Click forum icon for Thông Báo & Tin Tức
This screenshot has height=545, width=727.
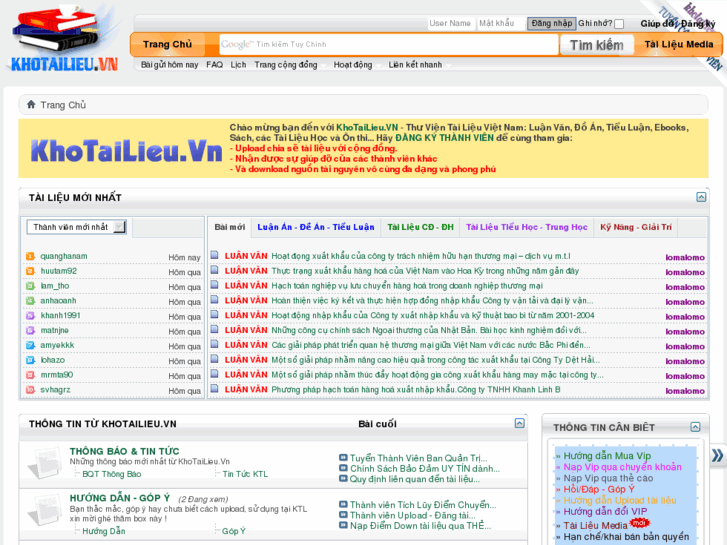coord(45,462)
